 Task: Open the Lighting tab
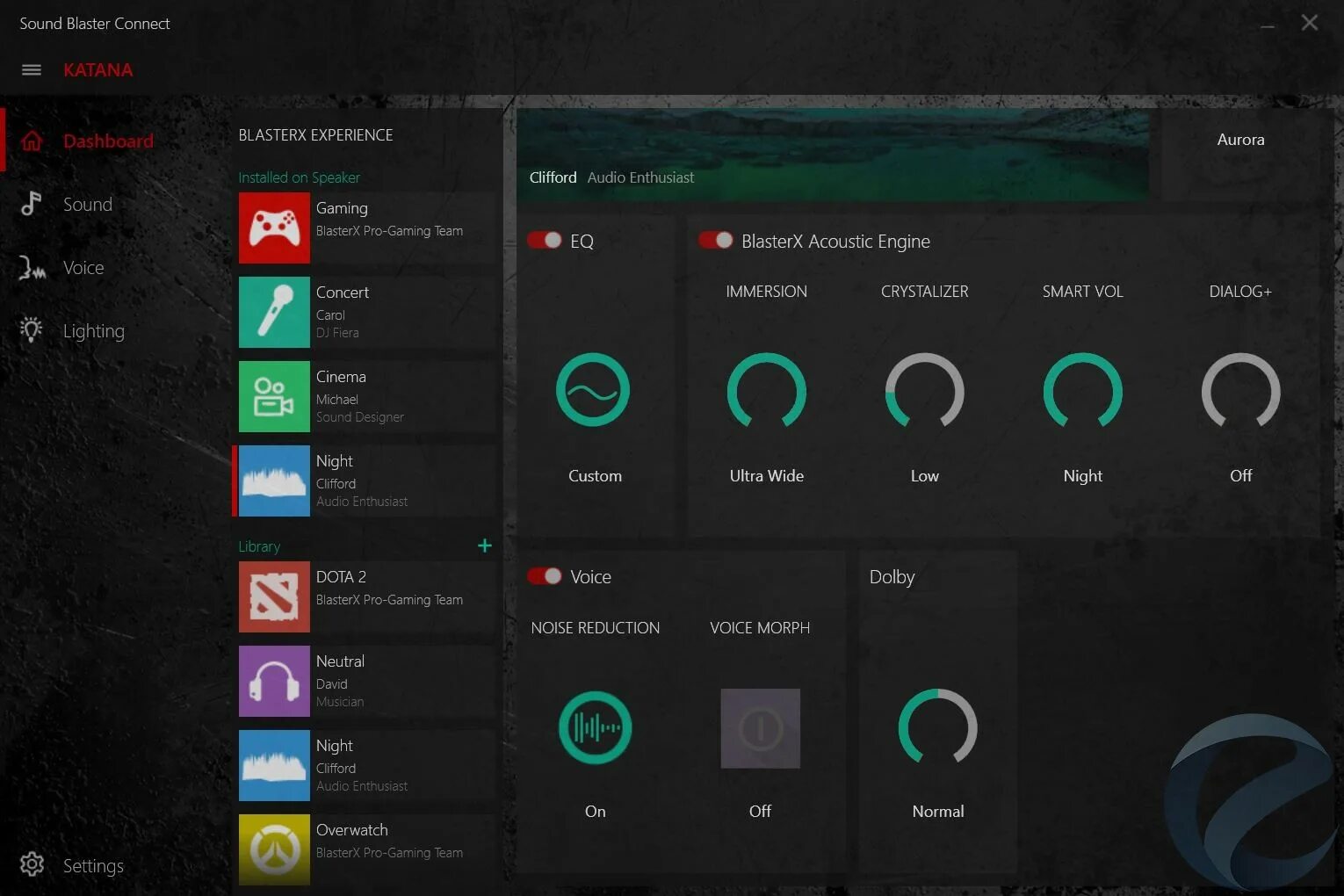(x=94, y=331)
